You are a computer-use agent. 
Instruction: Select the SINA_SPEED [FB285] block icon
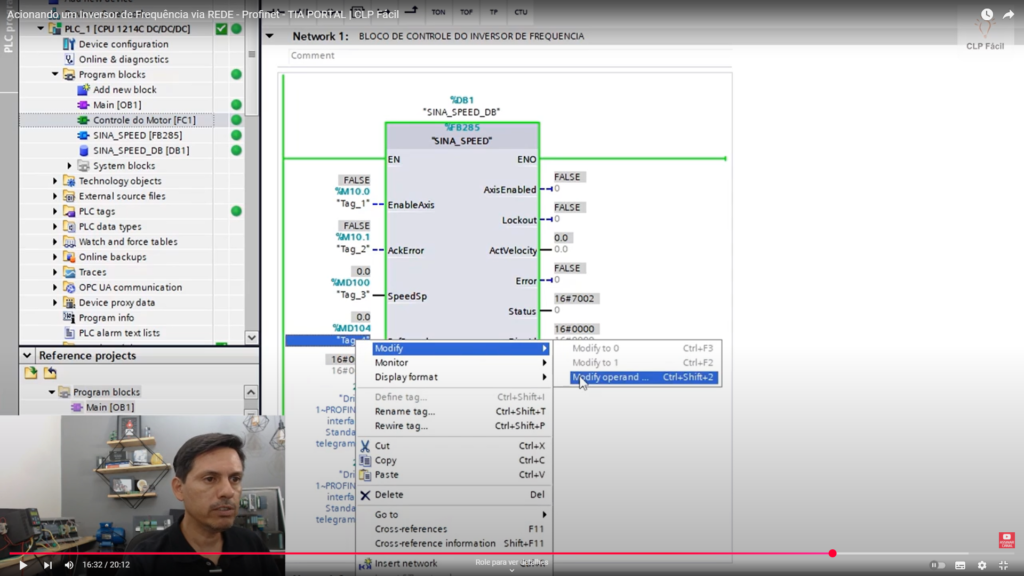pos(83,135)
